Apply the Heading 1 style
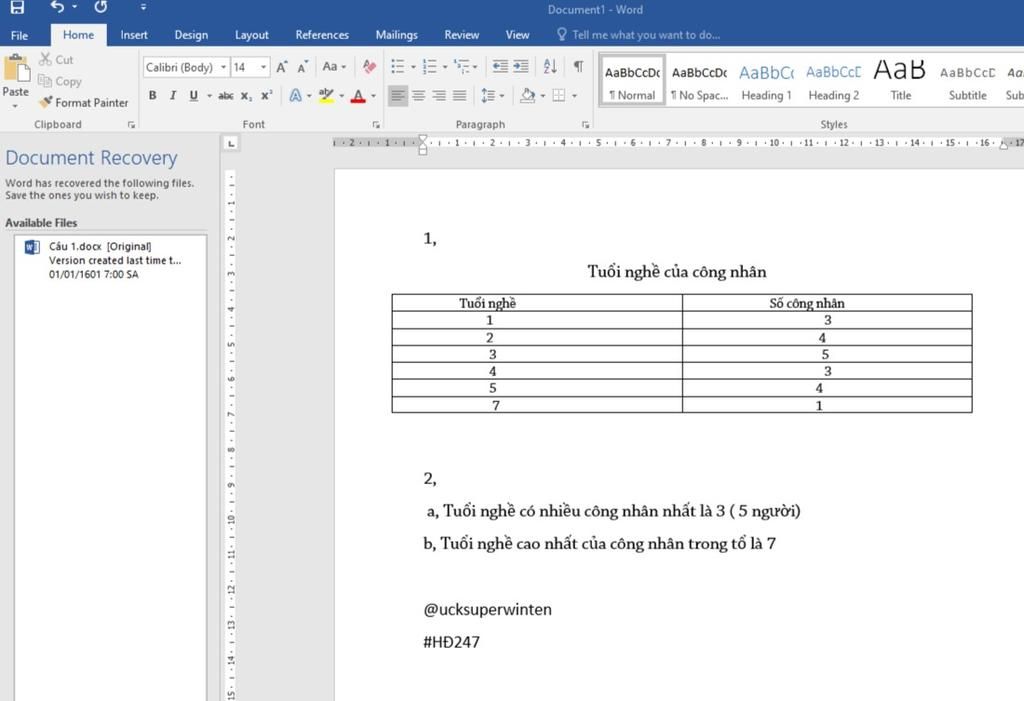The width and height of the screenshot is (1024, 701). pos(767,81)
